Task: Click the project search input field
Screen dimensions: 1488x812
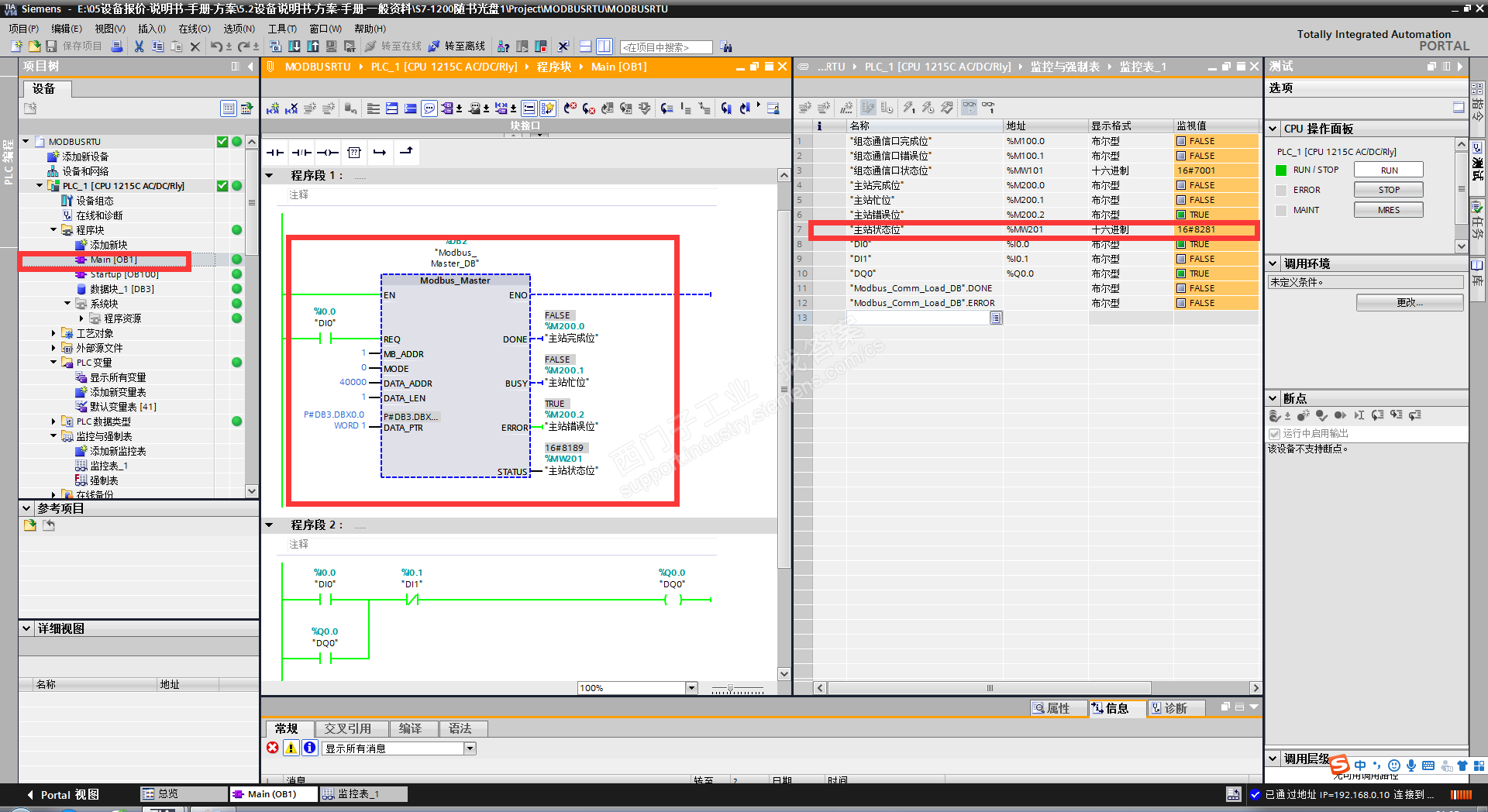Action: [666, 47]
